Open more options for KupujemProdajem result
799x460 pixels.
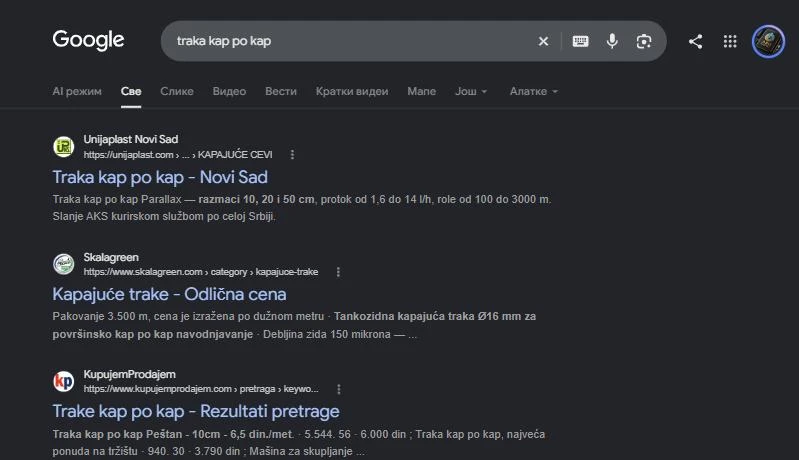pyautogui.click(x=339, y=389)
